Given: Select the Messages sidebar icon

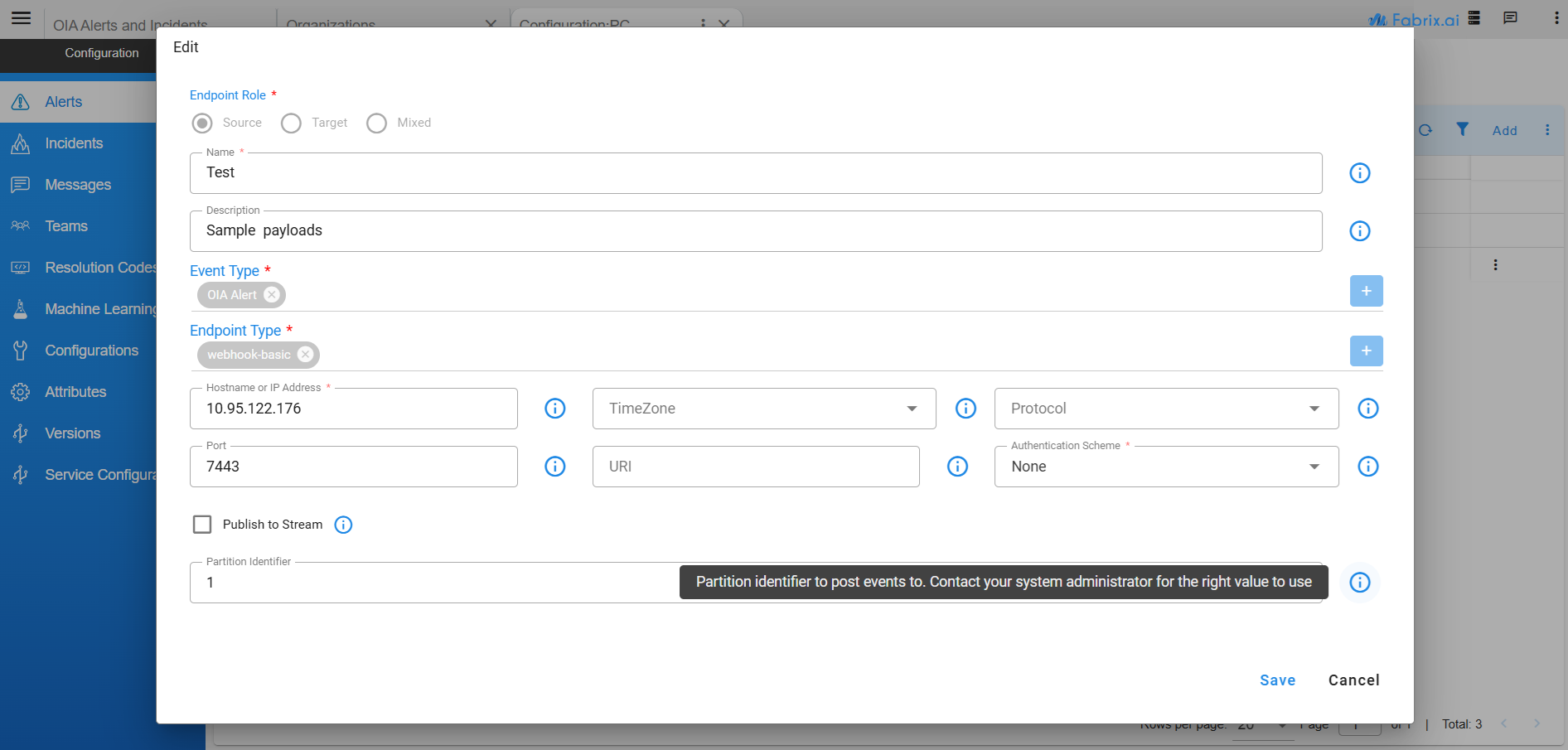Looking at the screenshot, I should pos(21,184).
